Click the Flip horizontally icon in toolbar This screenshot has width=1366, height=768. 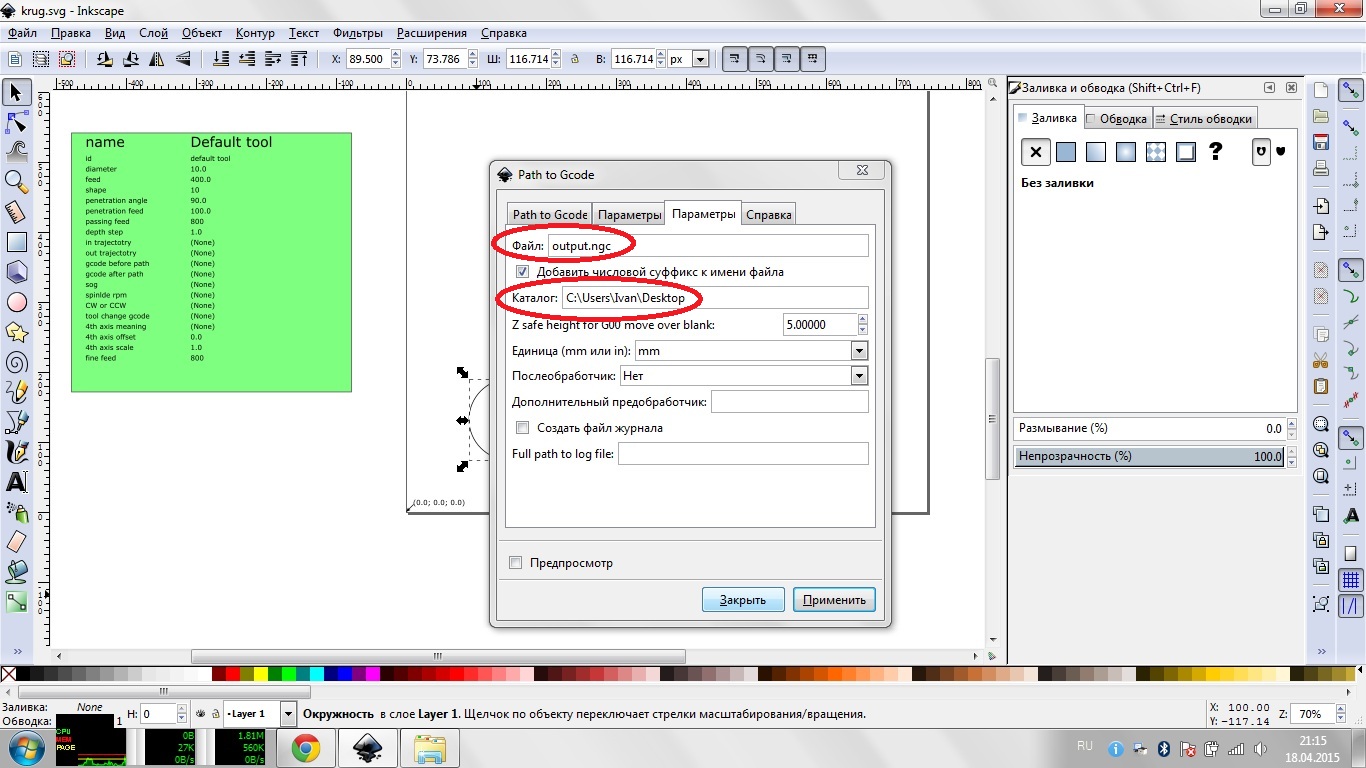pyautogui.click(x=158, y=59)
